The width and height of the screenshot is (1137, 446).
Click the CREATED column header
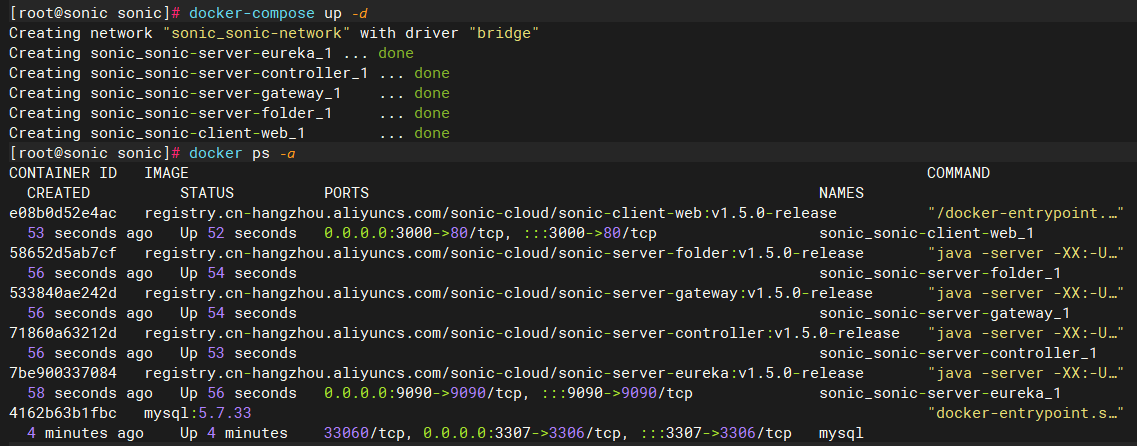point(59,193)
